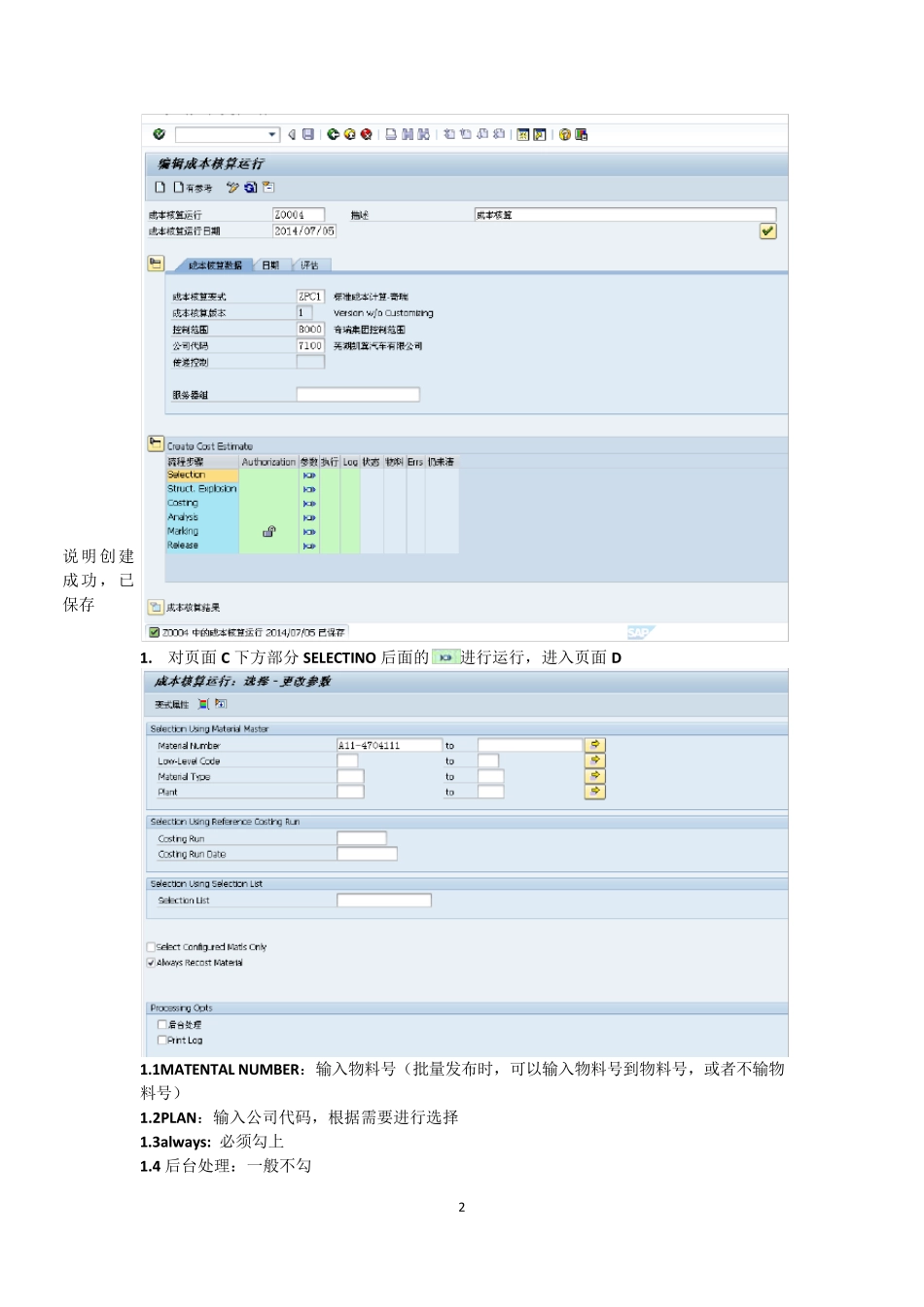Switch to the 评估 tab
The image size is (924, 1307).
[309, 265]
